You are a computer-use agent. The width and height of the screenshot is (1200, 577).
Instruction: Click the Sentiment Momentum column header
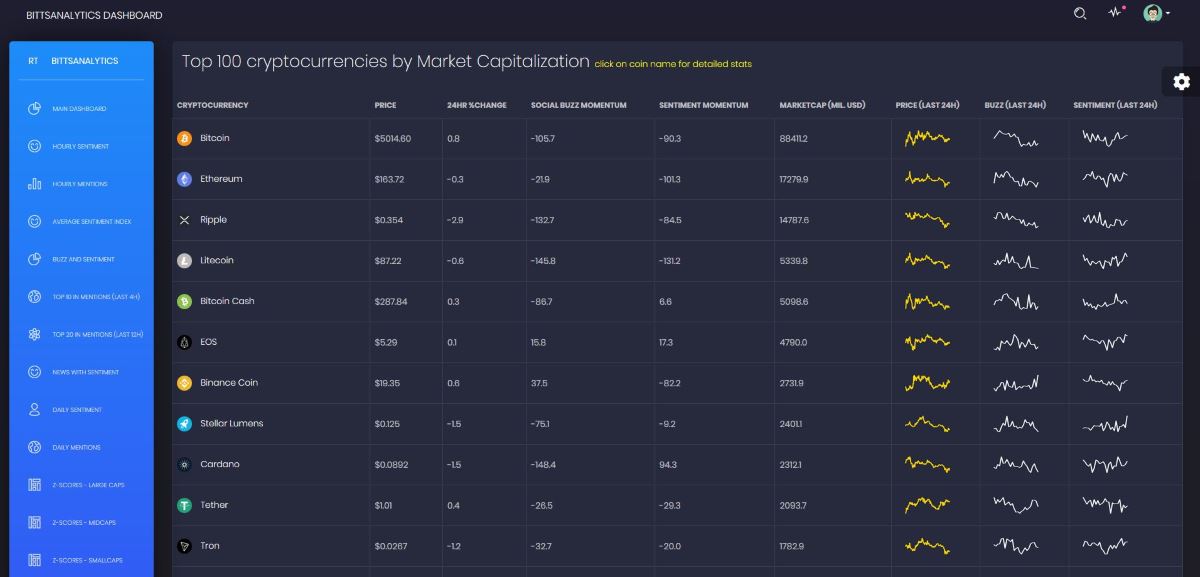(703, 105)
